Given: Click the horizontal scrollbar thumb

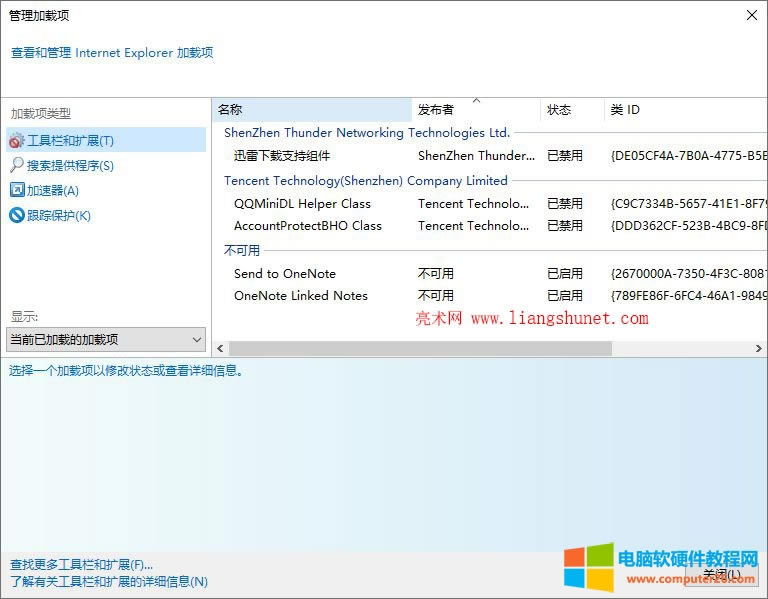Looking at the screenshot, I should point(420,349).
